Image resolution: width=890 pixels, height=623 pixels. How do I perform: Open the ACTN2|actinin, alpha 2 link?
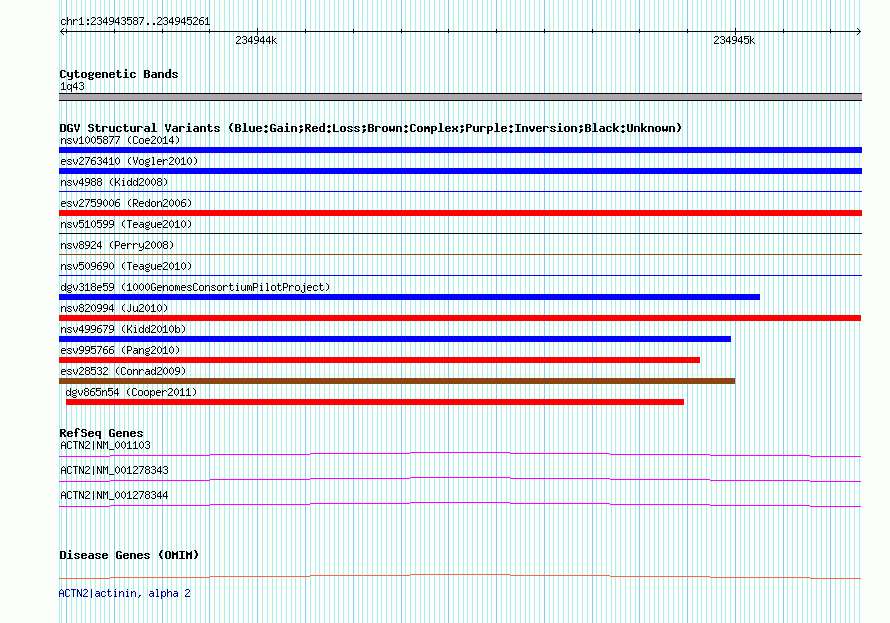coord(124,593)
